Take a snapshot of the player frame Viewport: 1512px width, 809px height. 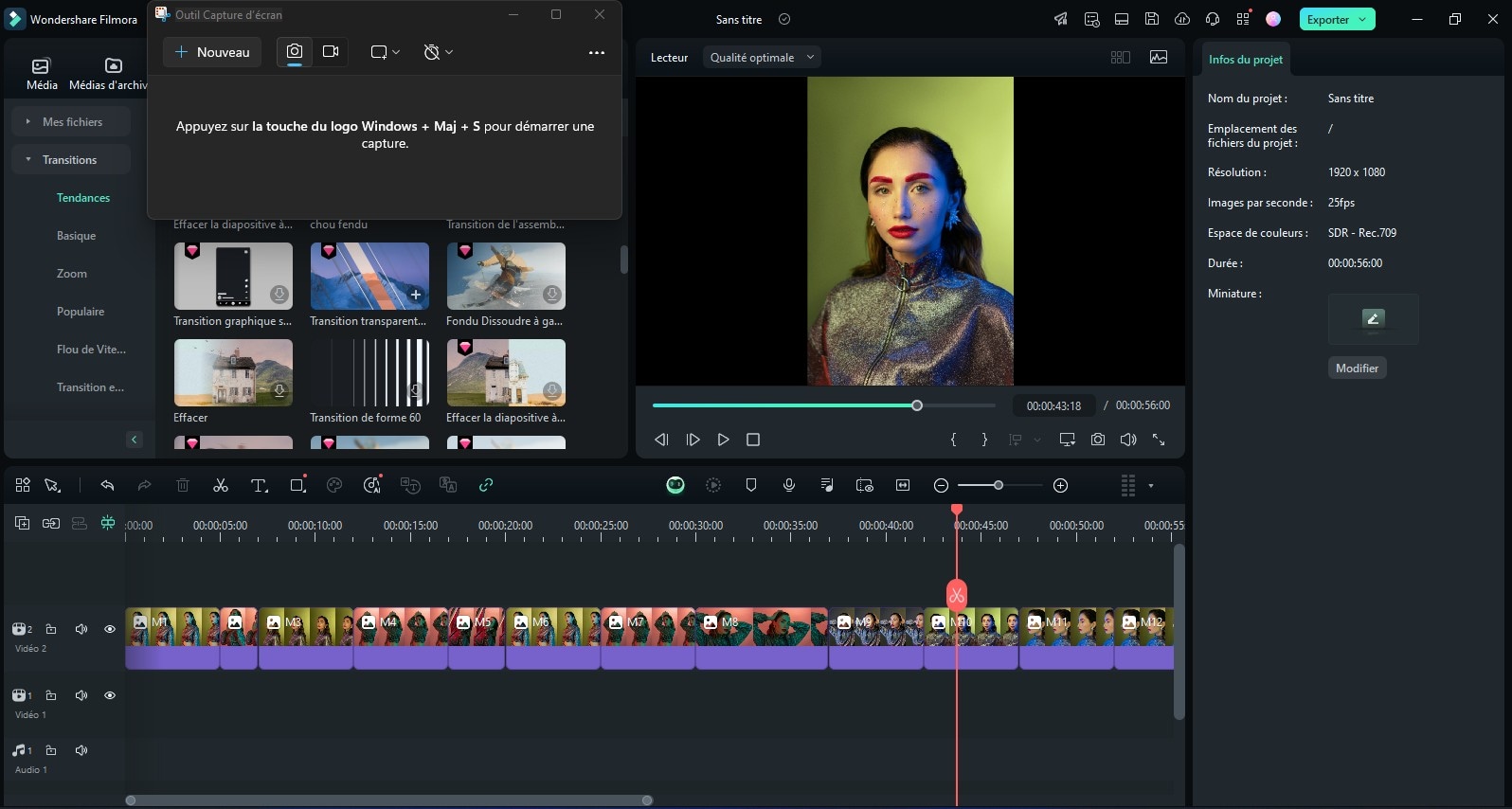click(x=1098, y=440)
